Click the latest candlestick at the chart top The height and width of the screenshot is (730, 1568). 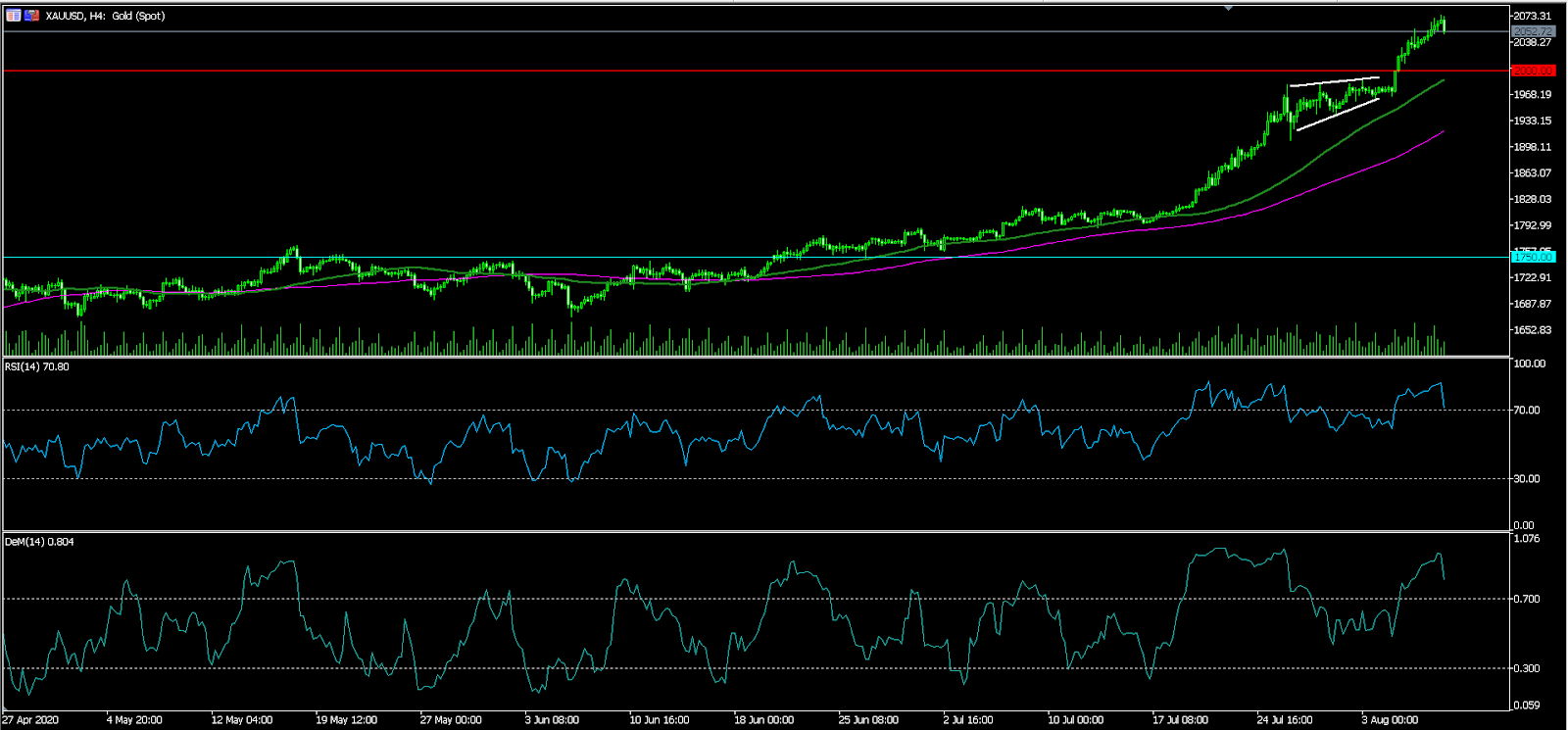[x=1443, y=24]
